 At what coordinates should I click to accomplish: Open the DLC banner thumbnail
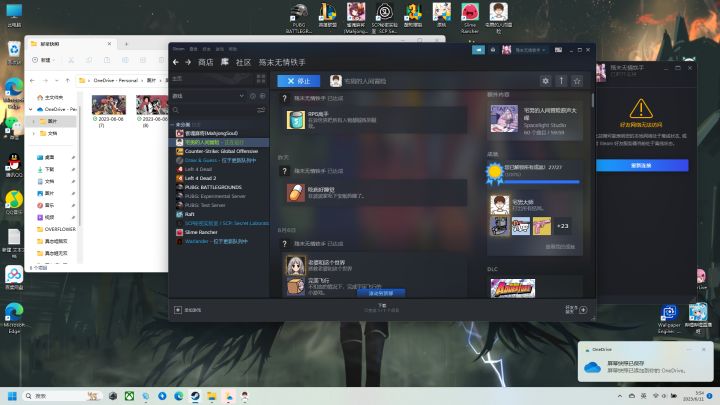click(512, 288)
